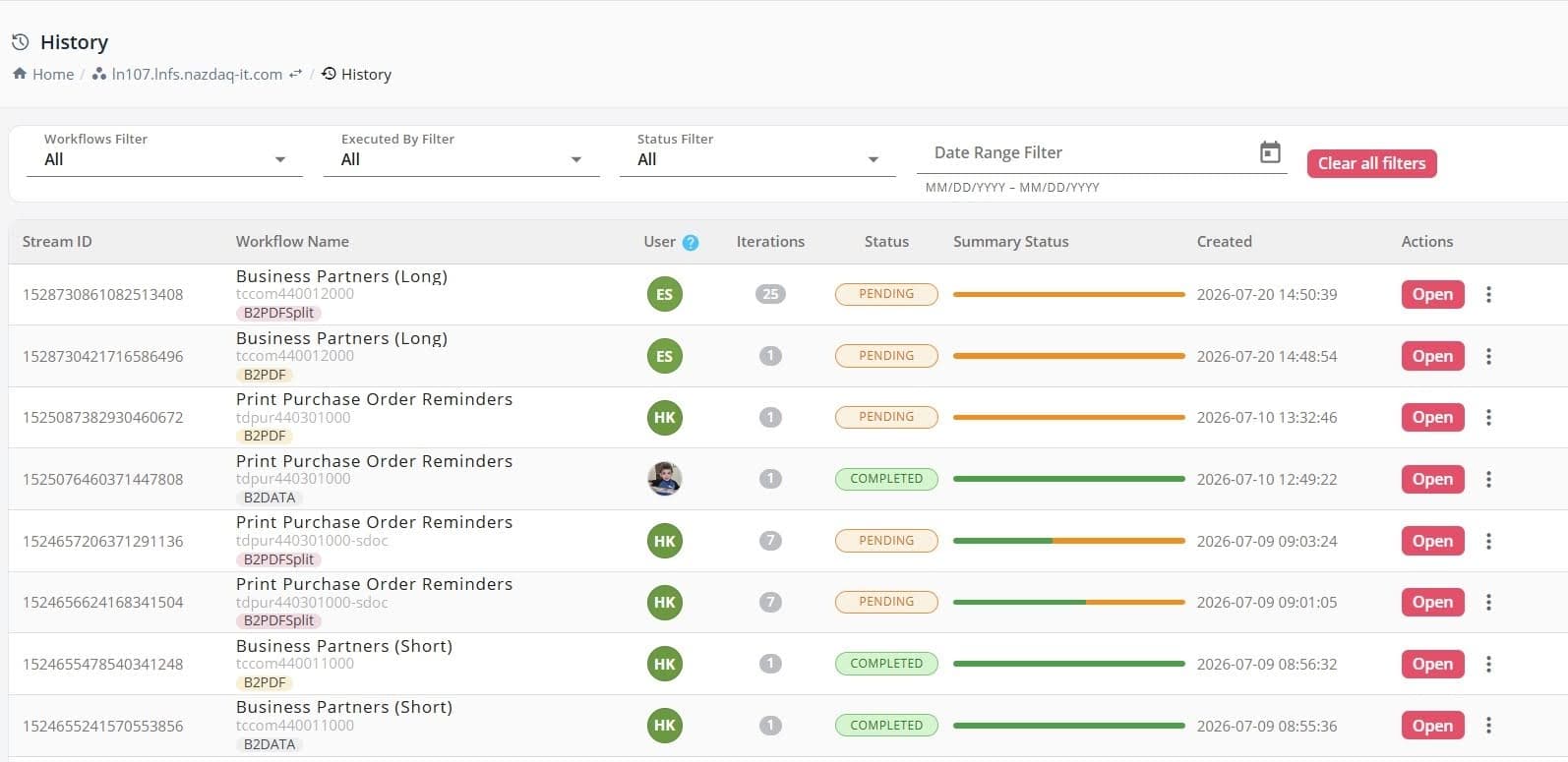Click history icon in breadcrumb trail
Image resolution: width=1568 pixels, height=762 pixels.
pyautogui.click(x=330, y=74)
